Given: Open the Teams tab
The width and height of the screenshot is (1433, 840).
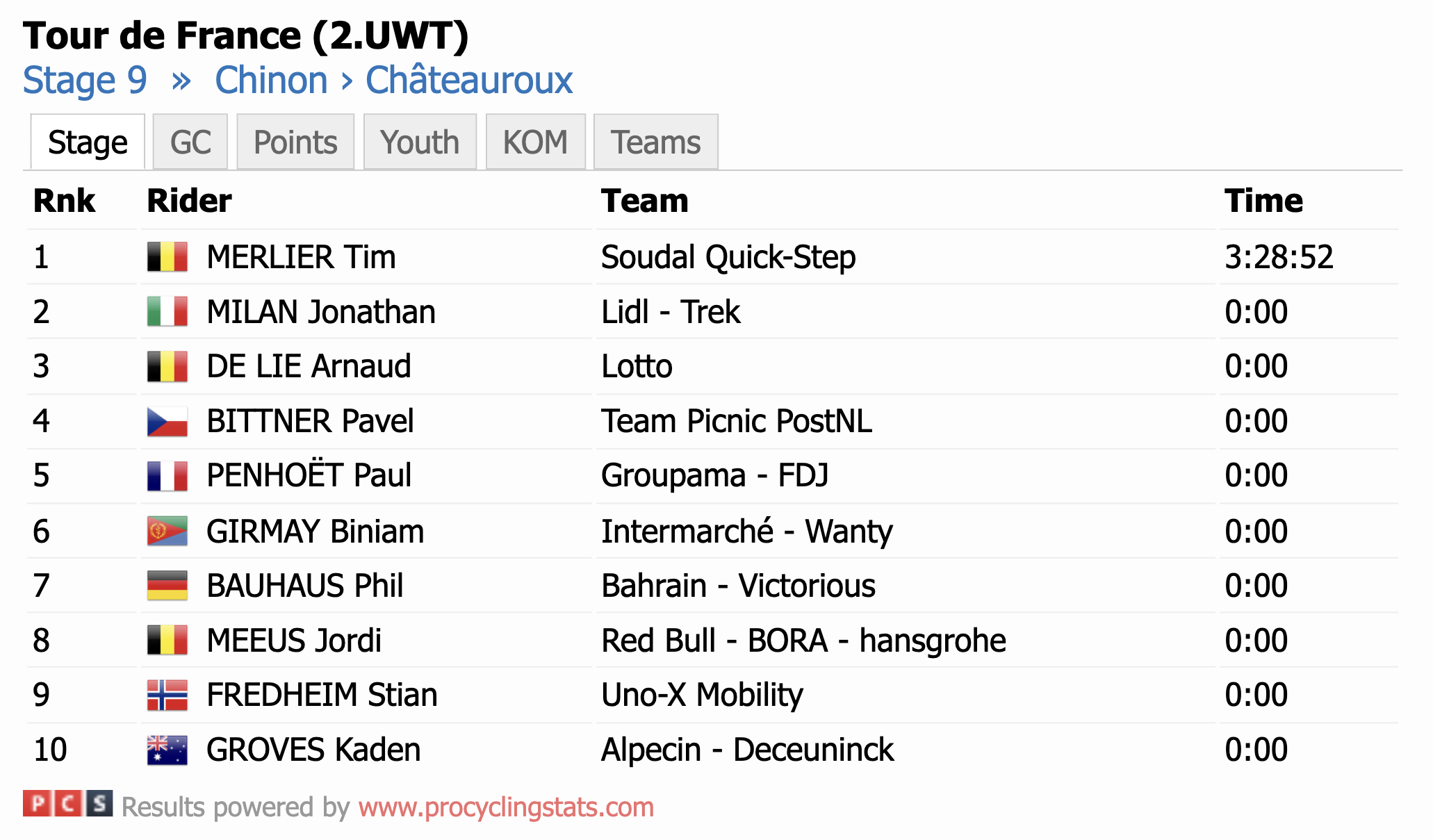Looking at the screenshot, I should [x=656, y=142].
